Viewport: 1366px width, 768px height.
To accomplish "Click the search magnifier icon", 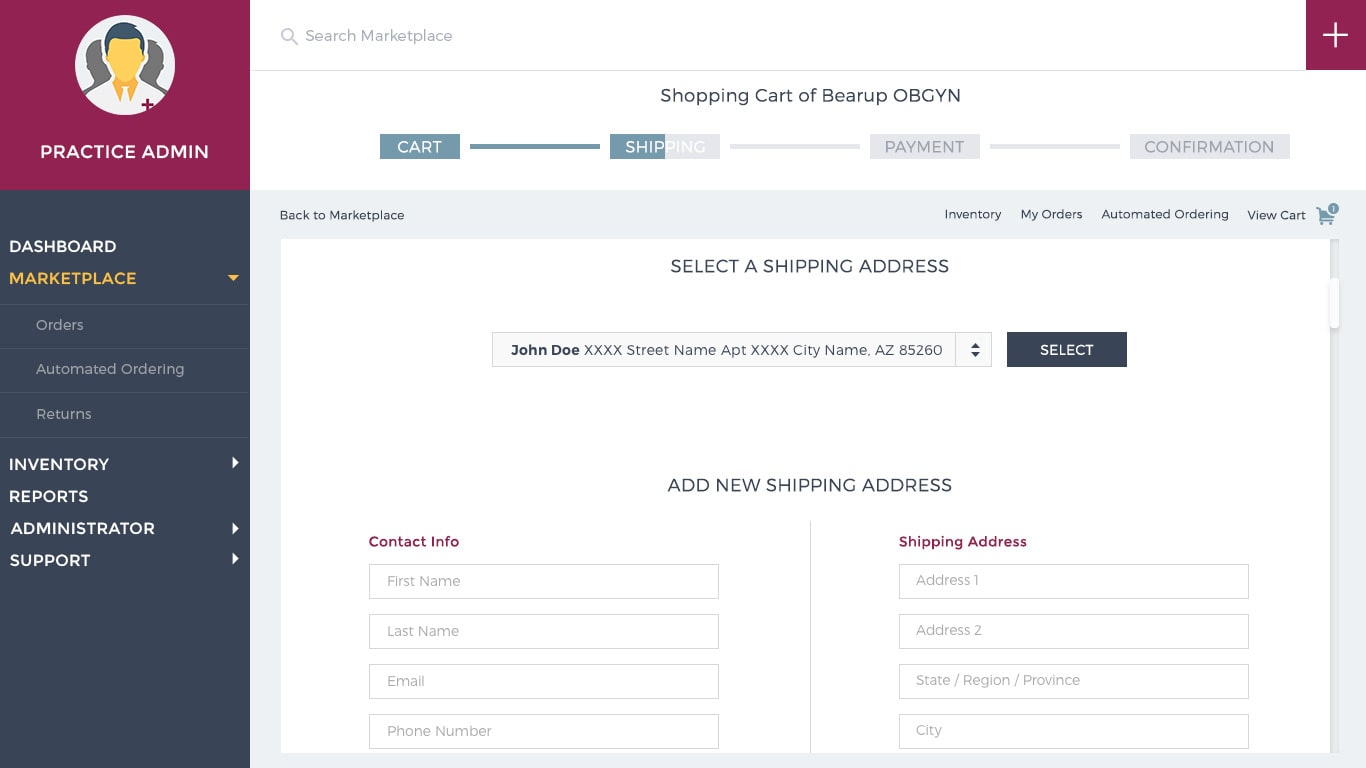I will tap(289, 37).
